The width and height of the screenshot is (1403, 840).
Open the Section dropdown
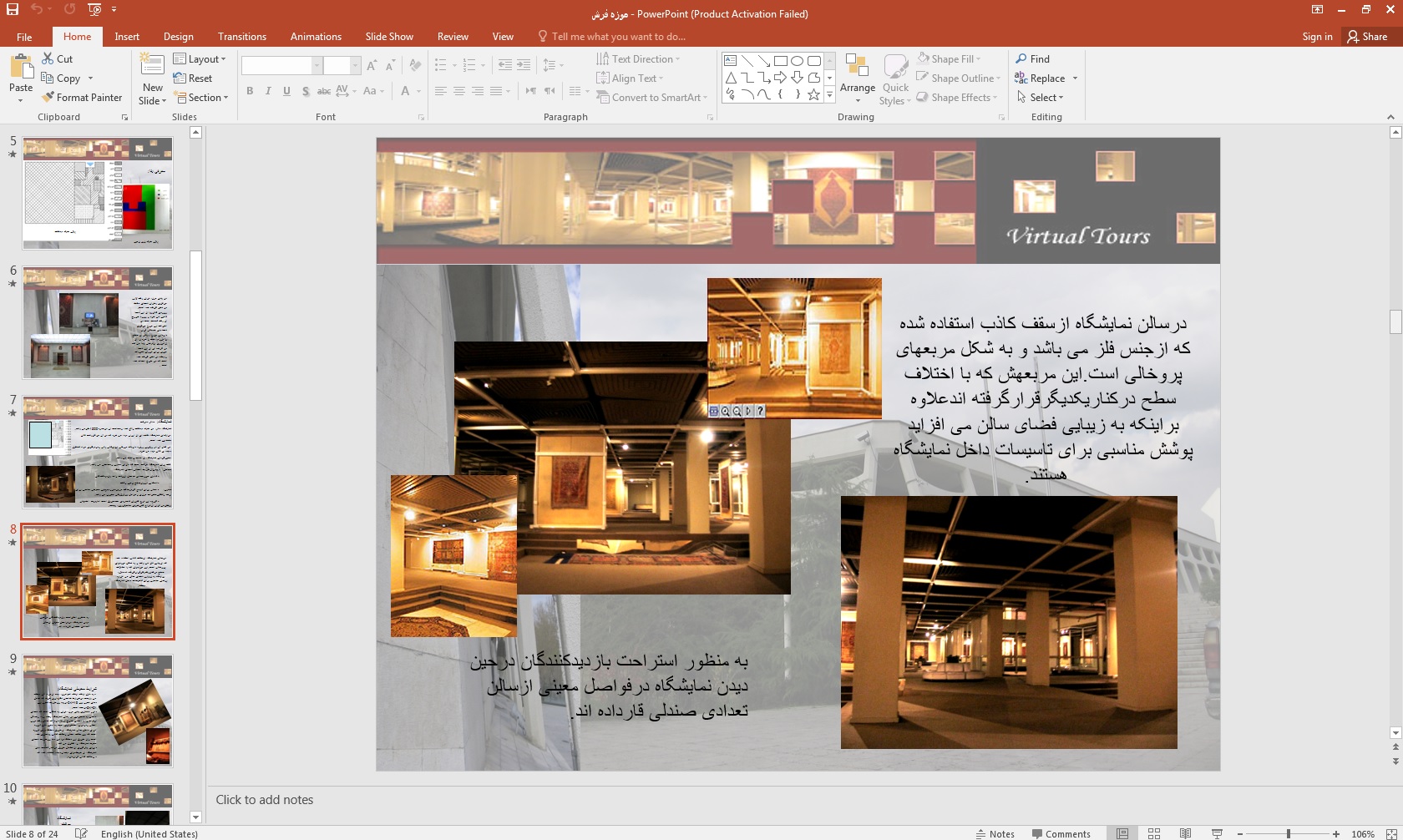pyautogui.click(x=200, y=98)
